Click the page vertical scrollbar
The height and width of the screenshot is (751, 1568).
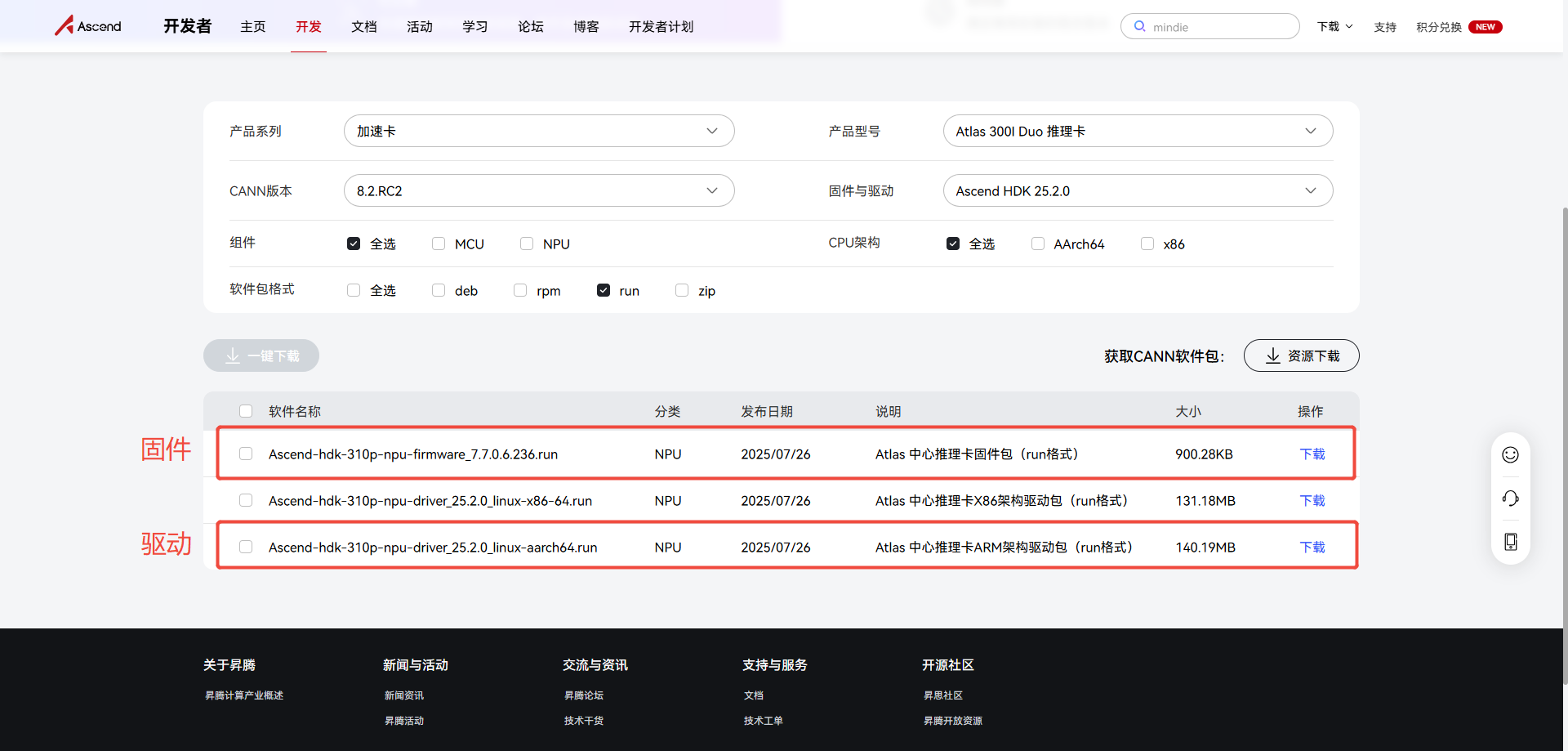click(1565, 445)
